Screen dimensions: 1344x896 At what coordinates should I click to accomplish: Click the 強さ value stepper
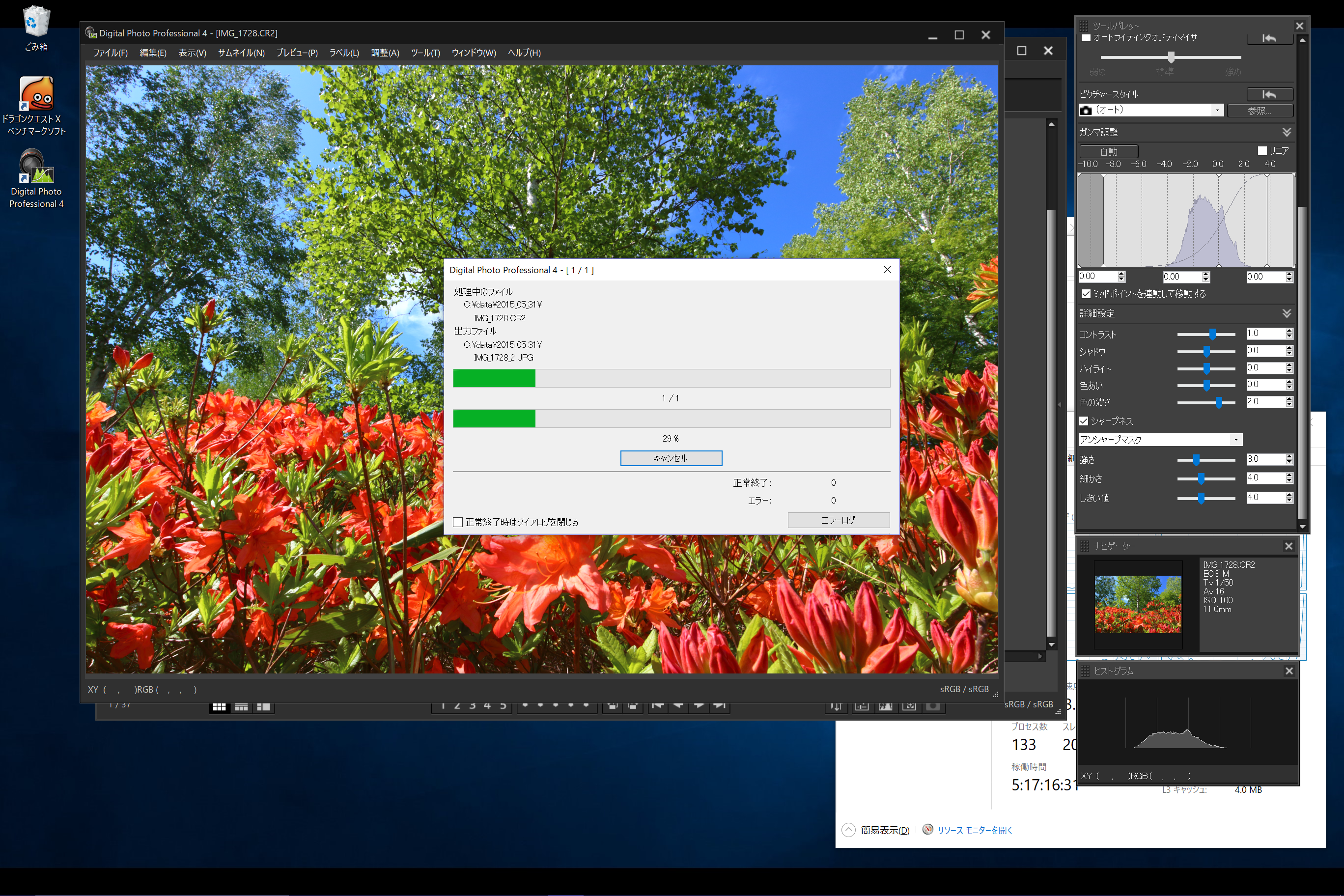(x=1289, y=459)
